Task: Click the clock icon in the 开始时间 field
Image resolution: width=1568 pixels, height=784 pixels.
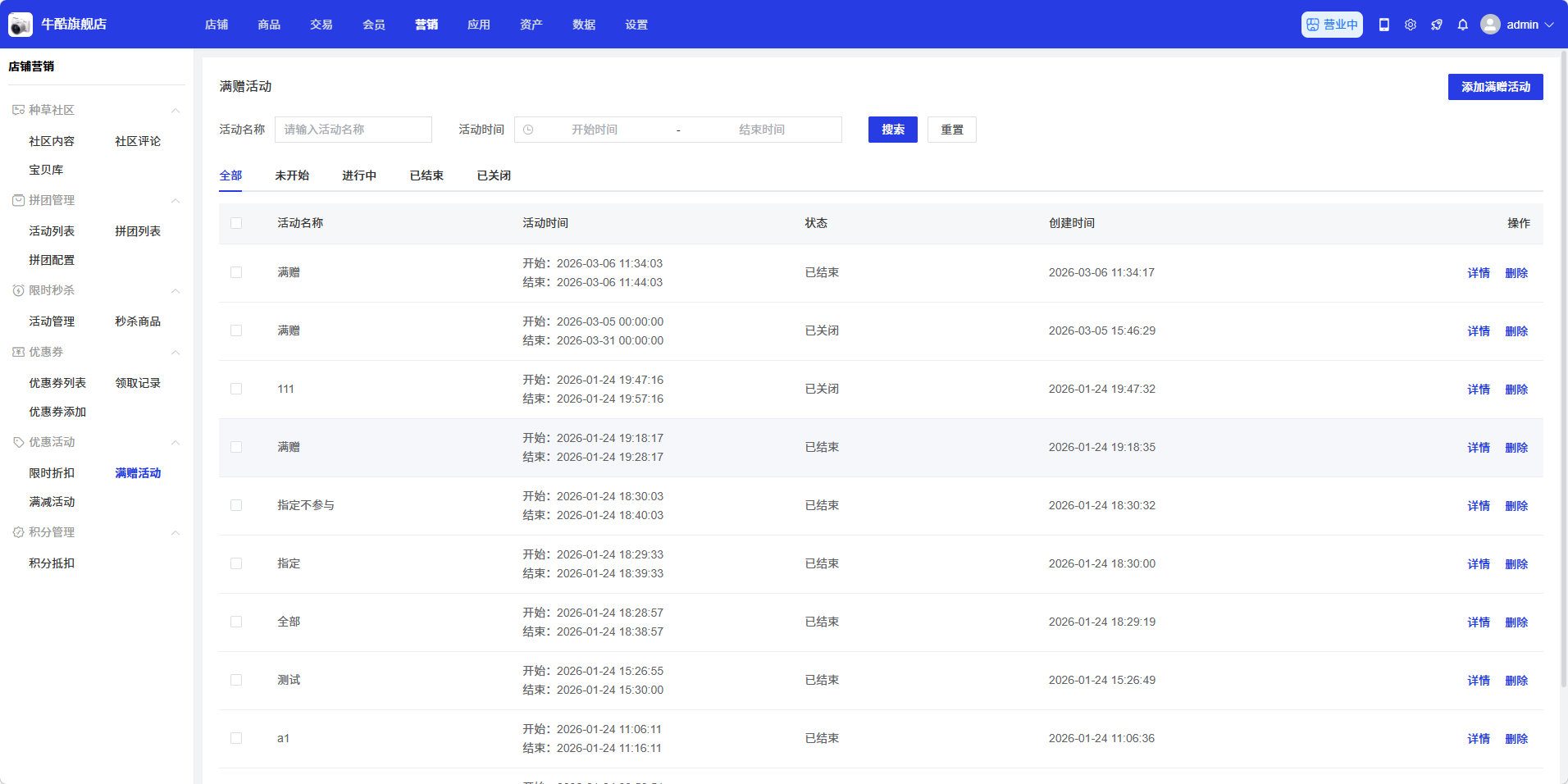Action: pos(529,130)
